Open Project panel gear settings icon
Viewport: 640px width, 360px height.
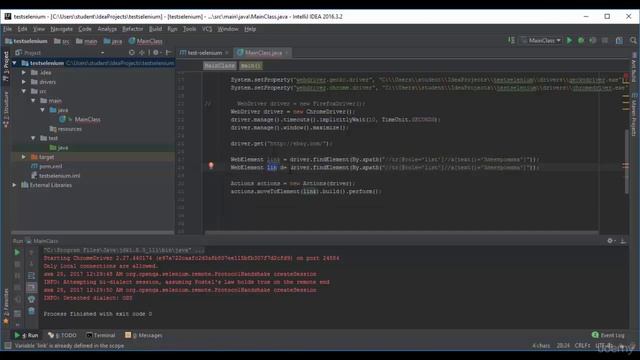tap(156, 53)
